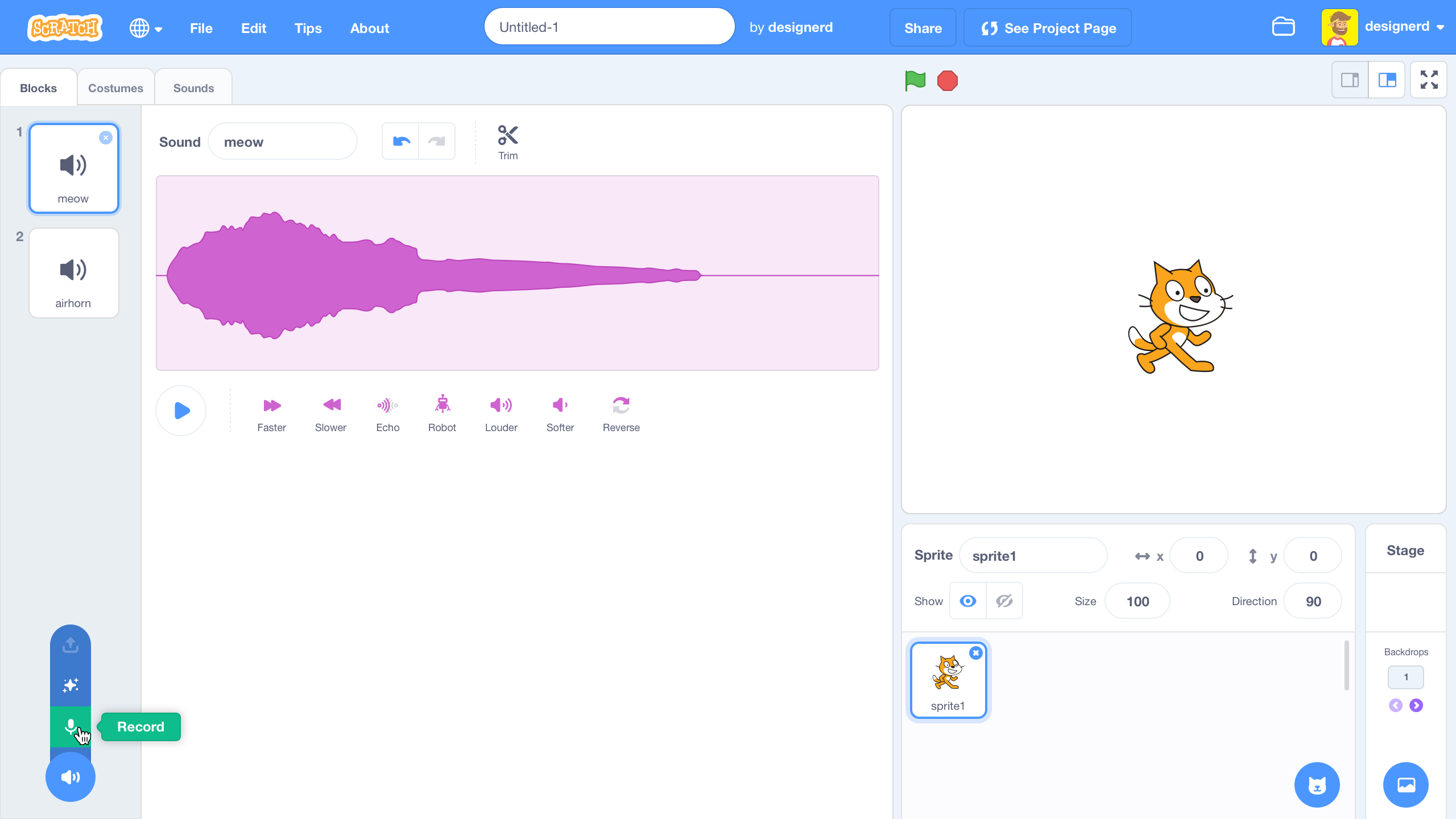Viewport: 1456px width, 819px height.
Task: Click the Size field 100
Action: click(1137, 601)
